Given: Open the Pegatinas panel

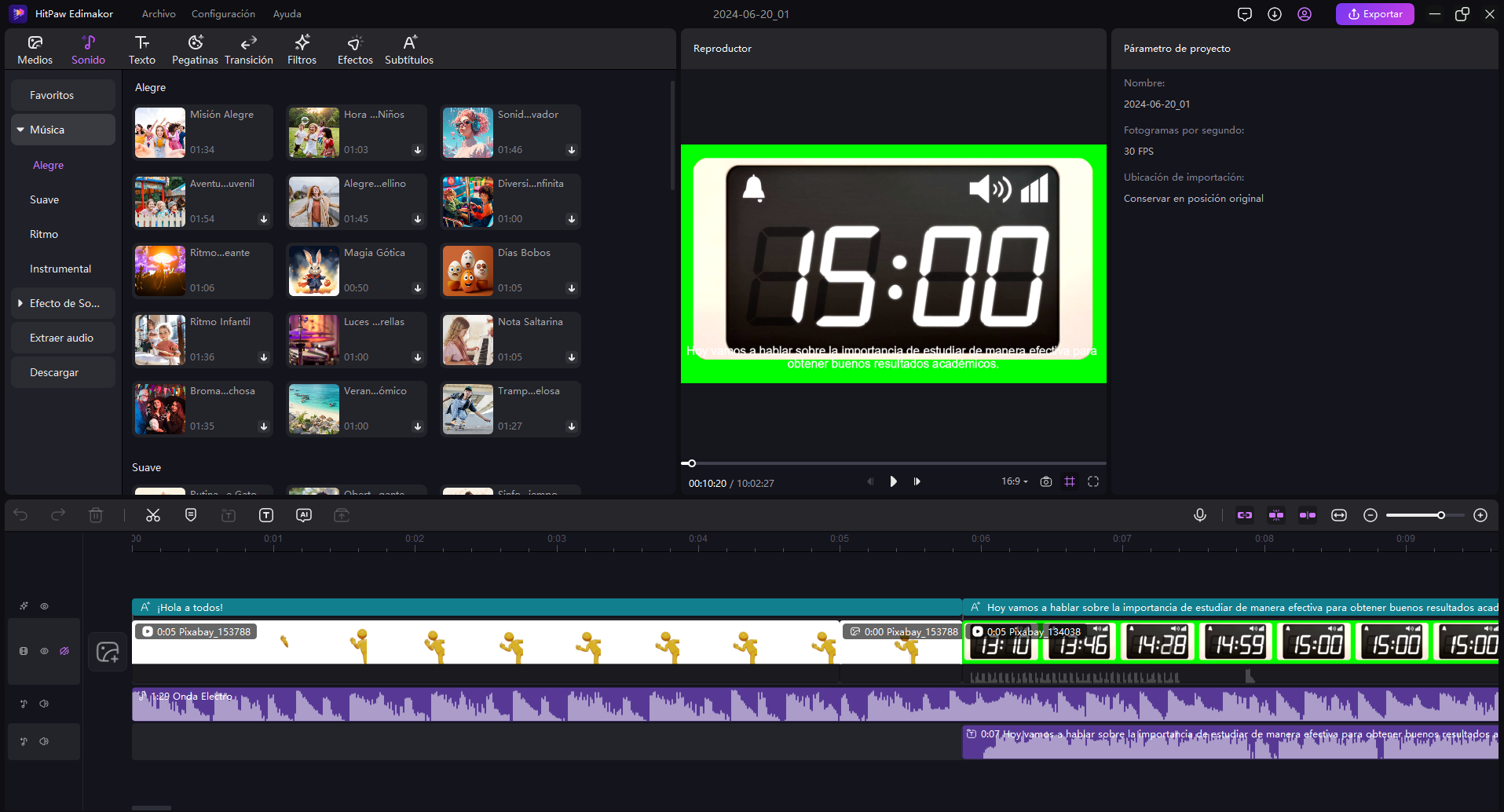Looking at the screenshot, I should (x=195, y=48).
